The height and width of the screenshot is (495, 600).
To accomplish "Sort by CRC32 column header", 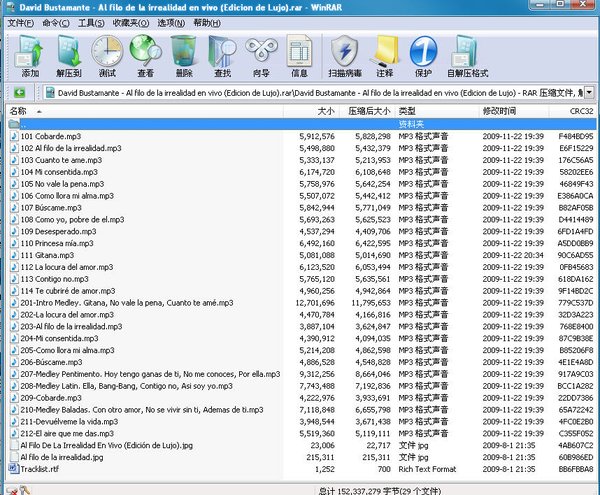I will coord(572,111).
